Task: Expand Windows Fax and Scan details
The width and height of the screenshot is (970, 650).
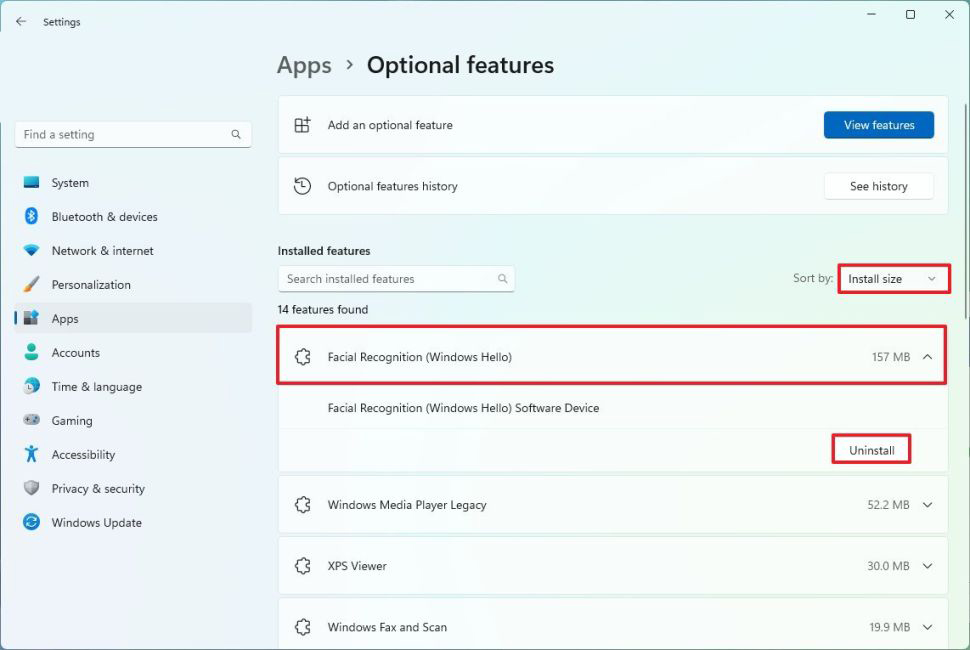Action: [927, 628]
